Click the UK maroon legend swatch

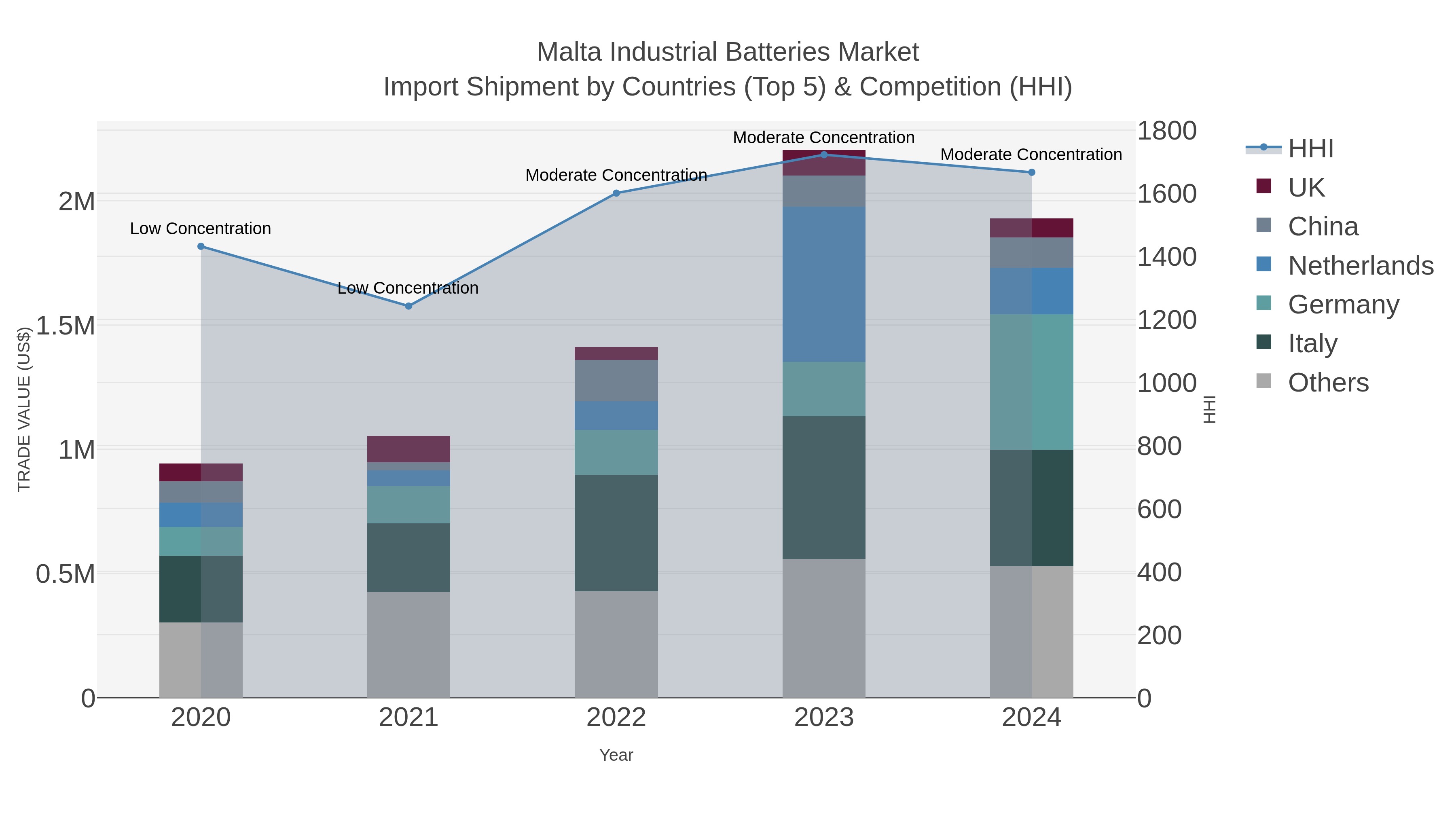tap(1264, 186)
